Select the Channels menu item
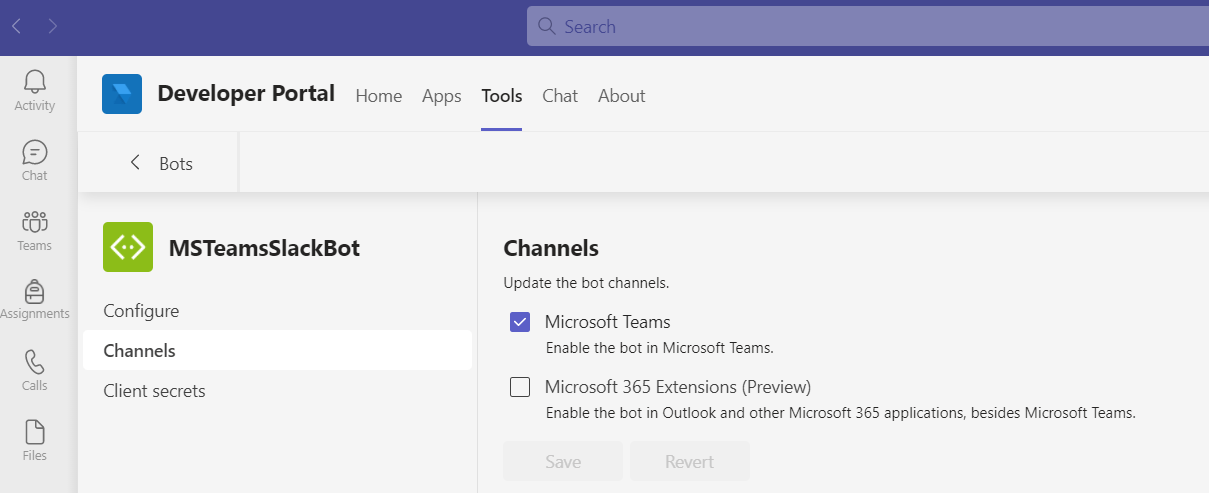 point(277,351)
